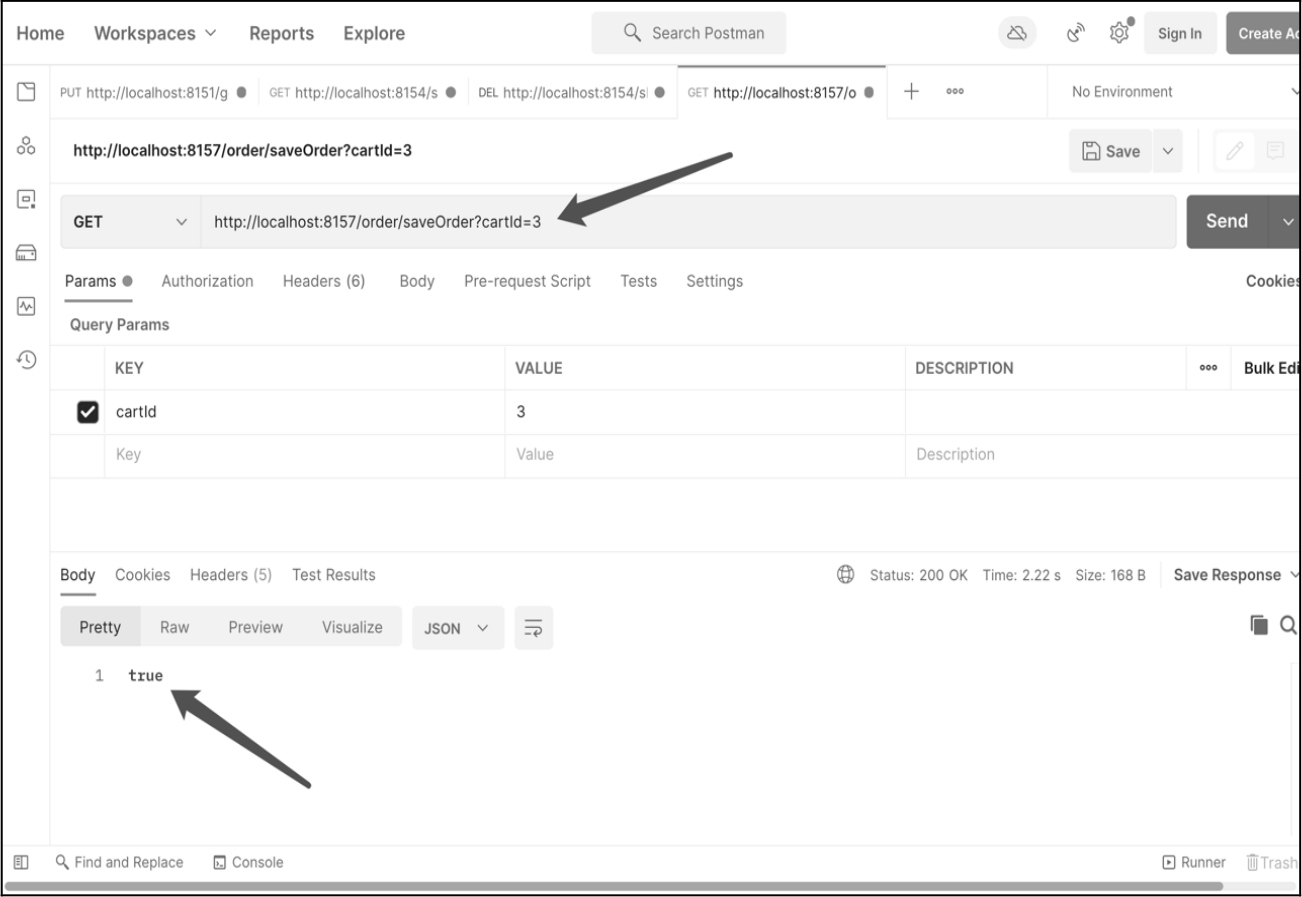Uncheck the cartId parameter checkbox
Image resolution: width=1302 pixels, height=897 pixels.
tap(88, 412)
